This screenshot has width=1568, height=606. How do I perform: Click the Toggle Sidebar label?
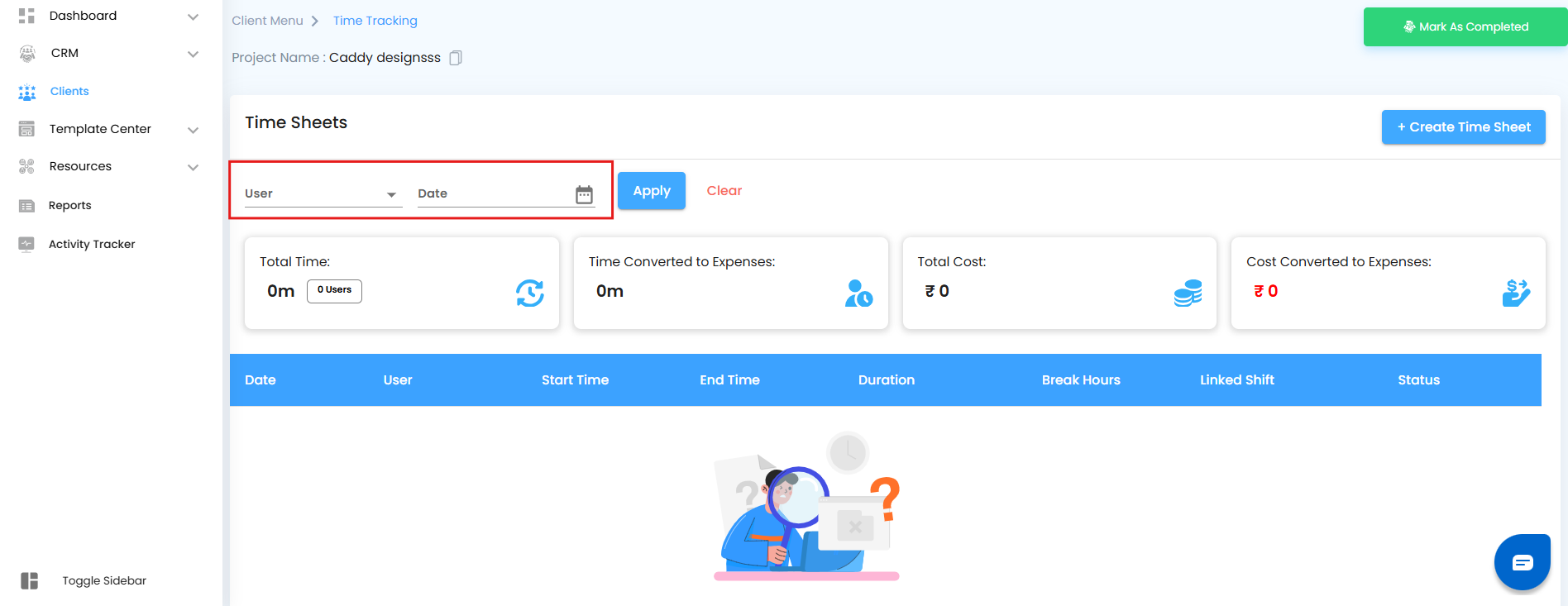(104, 580)
